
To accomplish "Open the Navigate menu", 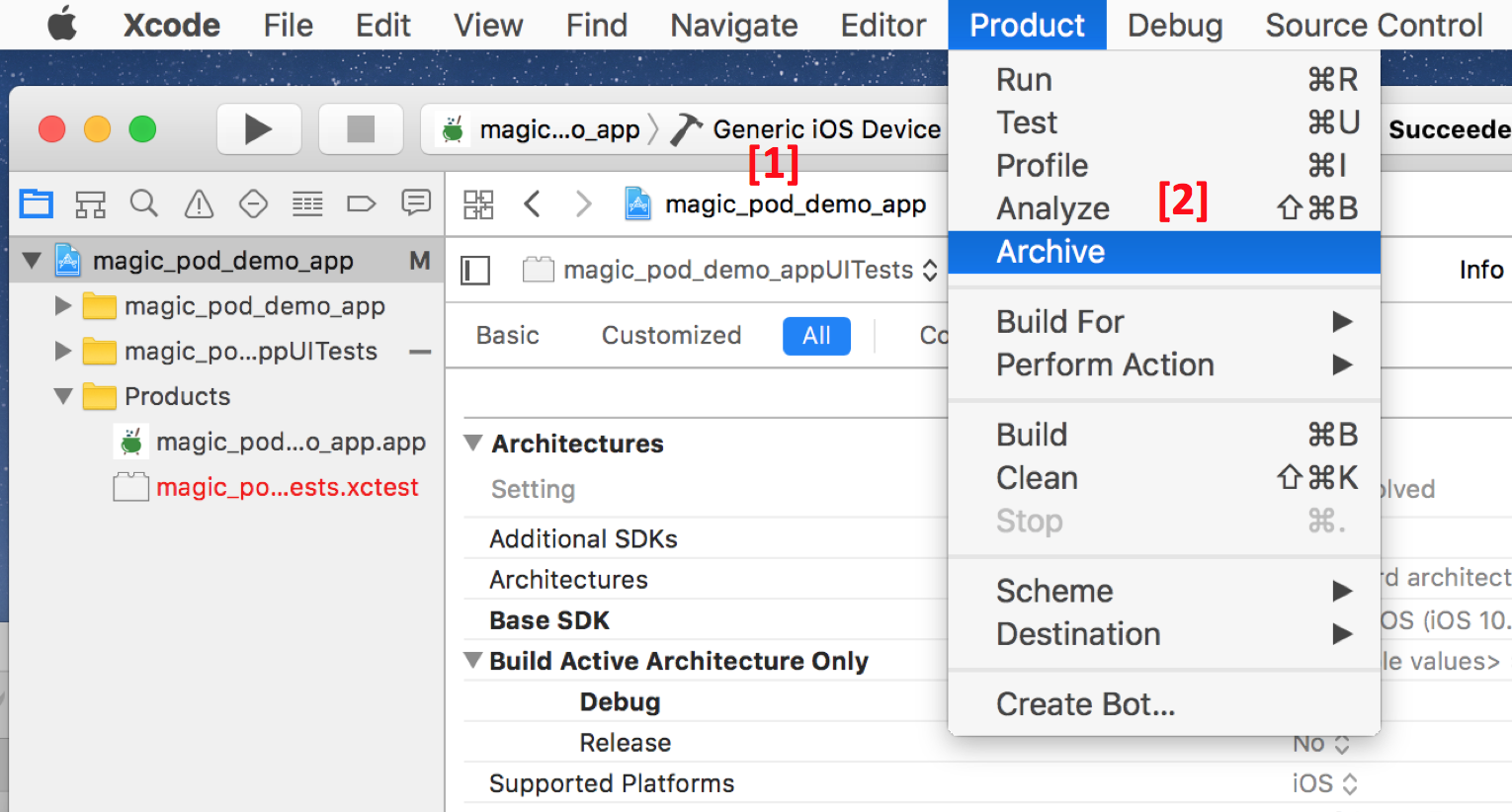I will pos(734,25).
